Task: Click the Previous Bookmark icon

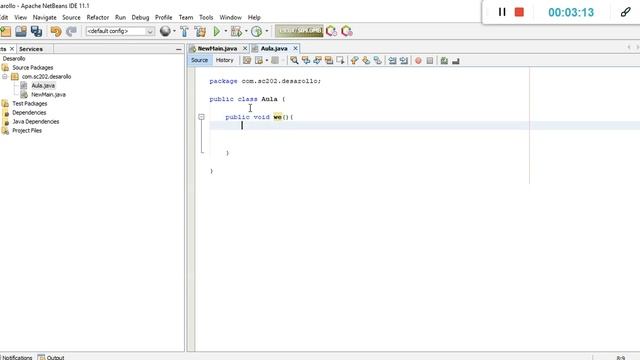Action: (354, 61)
